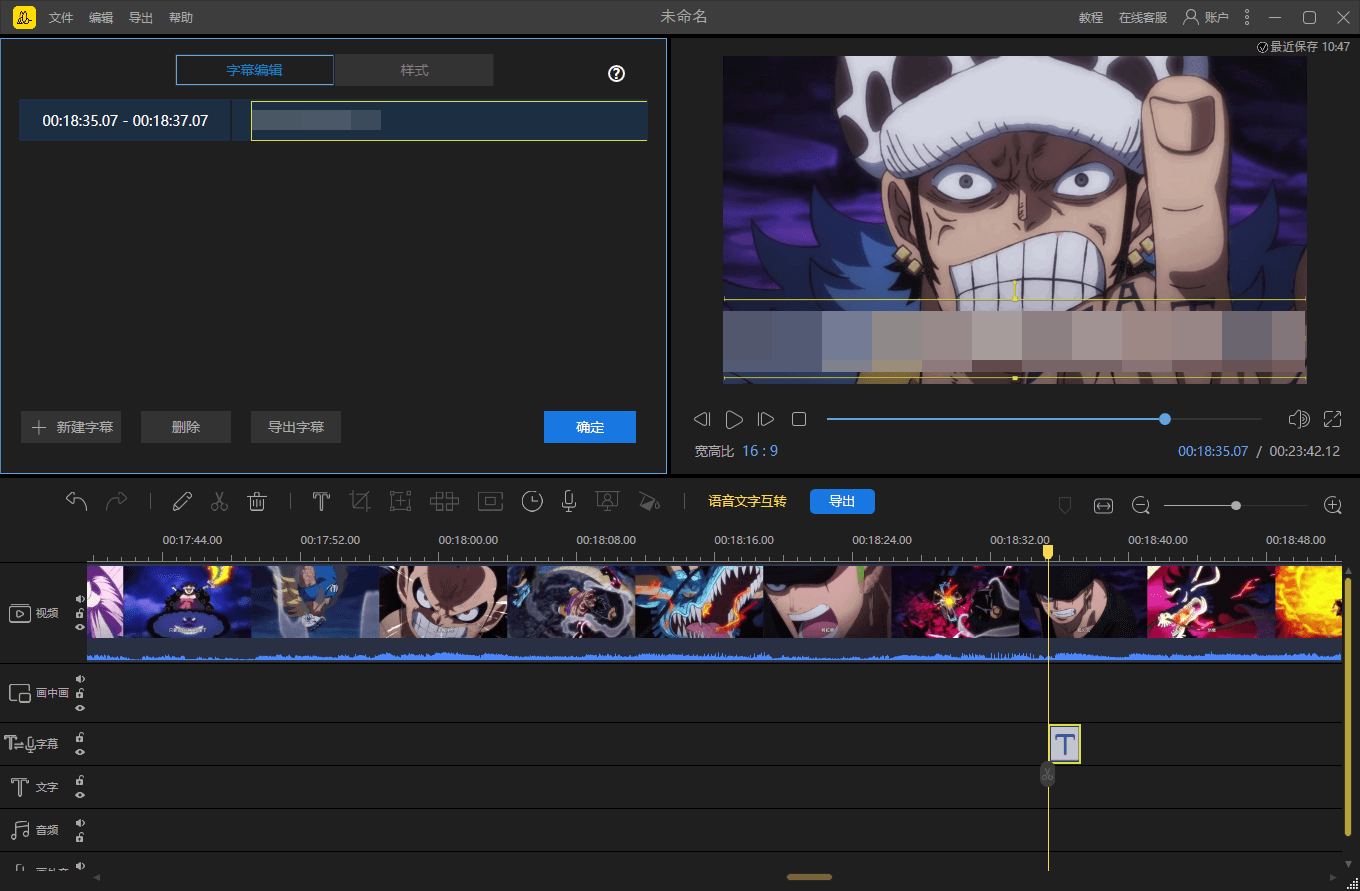Click the 导出字幕 button
The width and height of the screenshot is (1360, 891).
[295, 427]
